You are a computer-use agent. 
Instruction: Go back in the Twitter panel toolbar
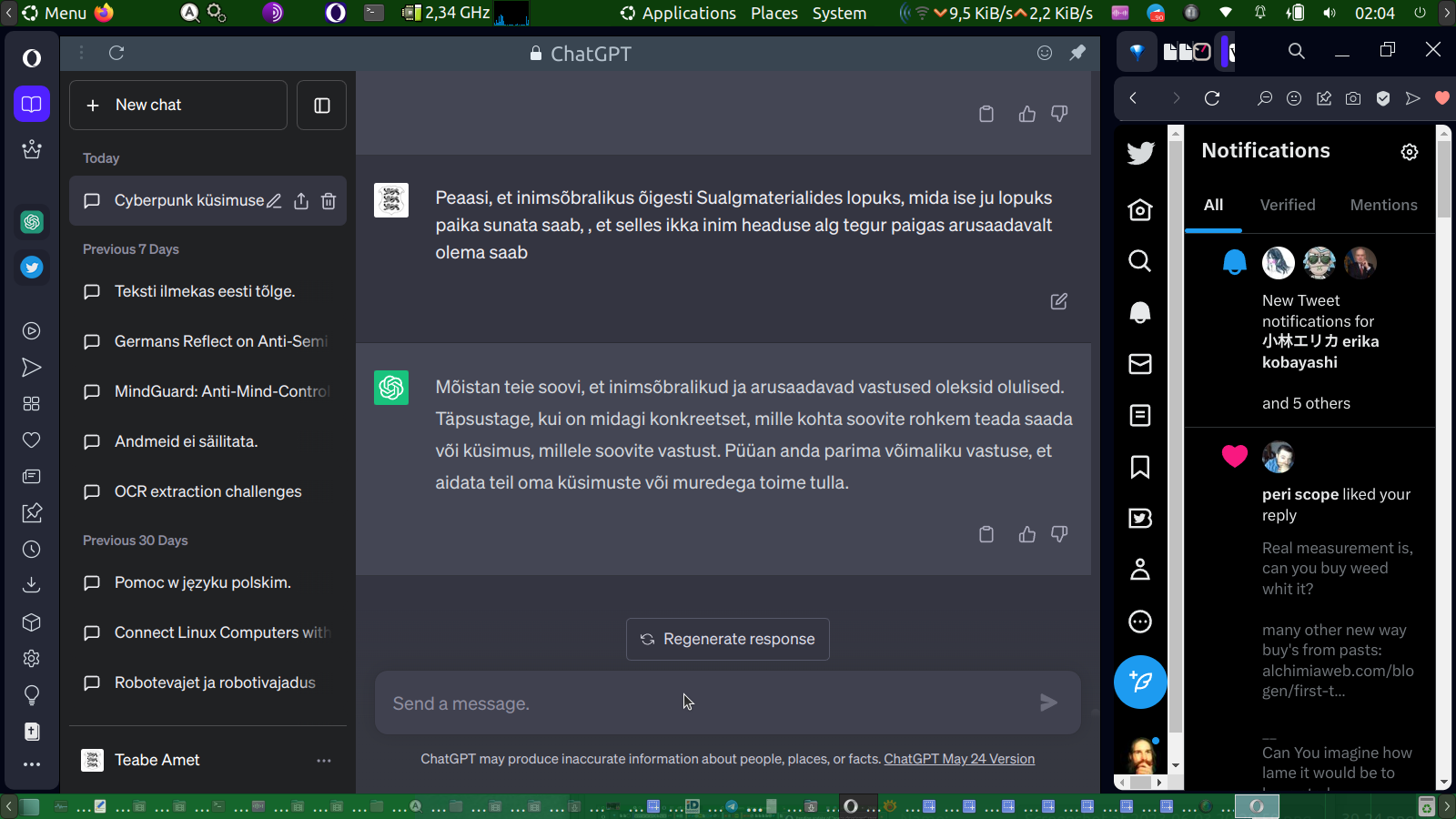coord(1133,98)
